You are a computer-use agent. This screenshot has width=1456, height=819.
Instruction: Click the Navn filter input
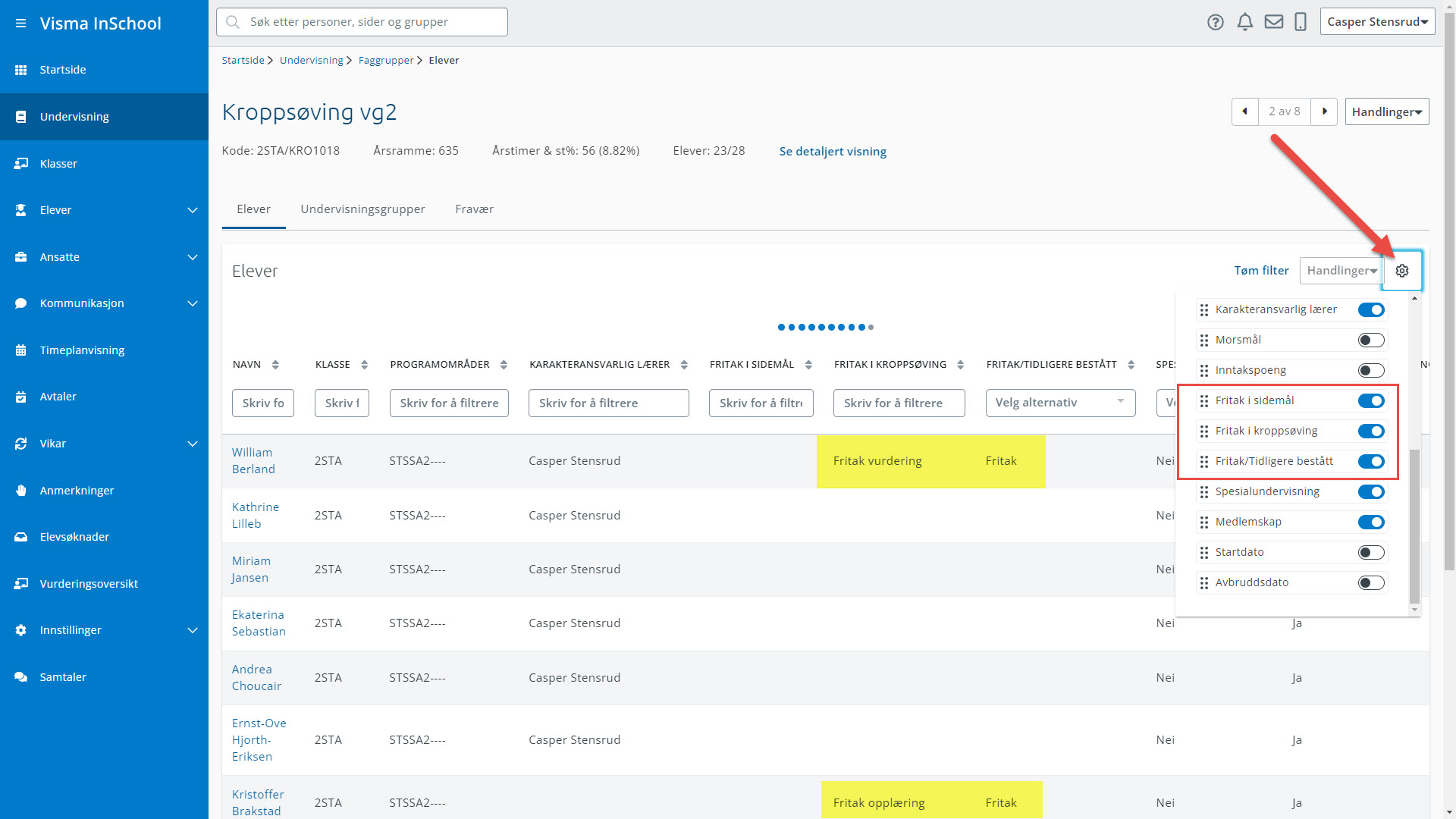pos(262,403)
